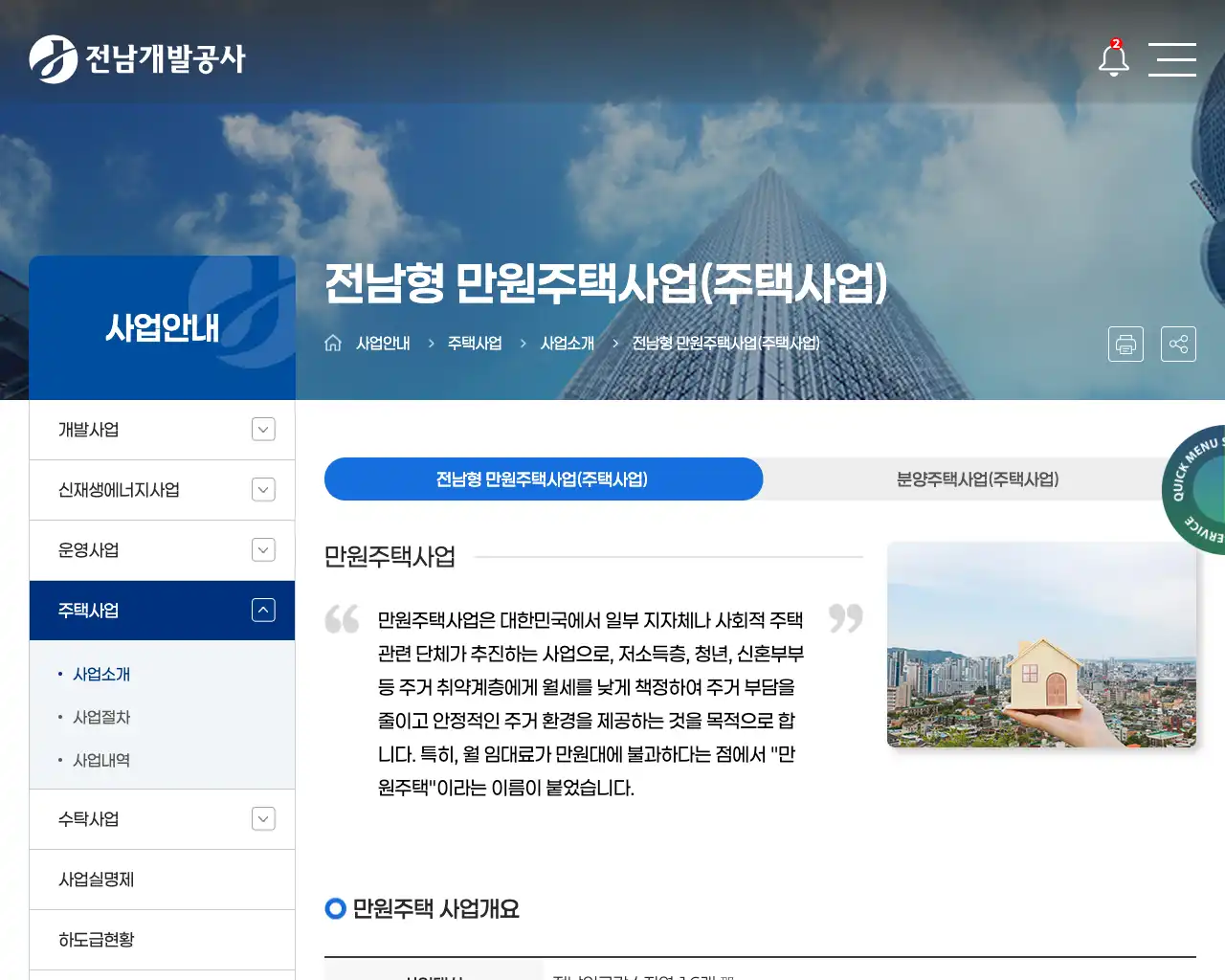Expand the 신재생에너지사업 chevron

tap(263, 490)
